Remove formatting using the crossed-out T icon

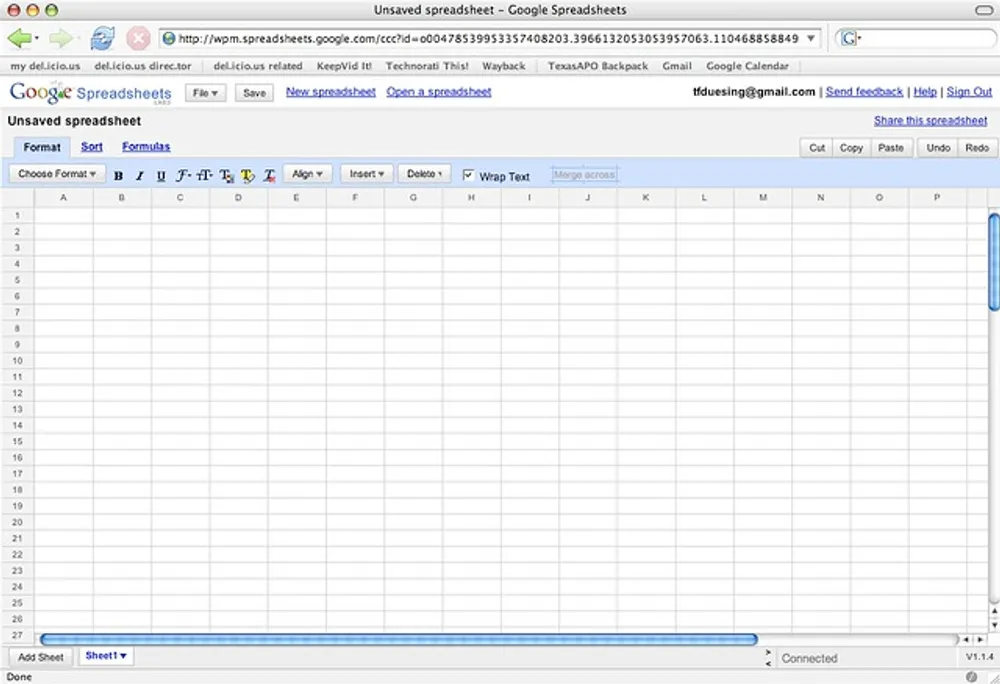(x=268, y=175)
